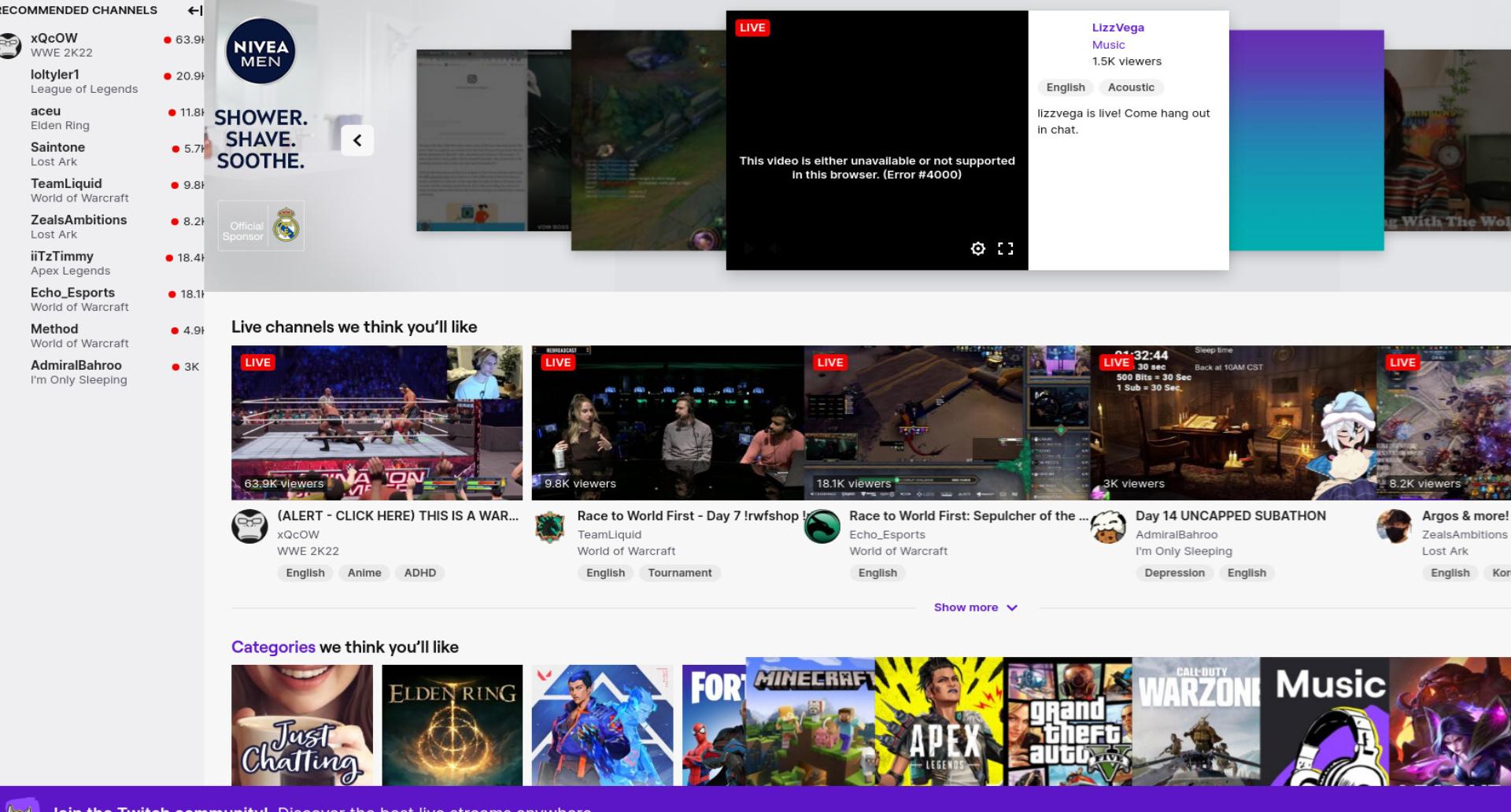
Task: Open loltyler1 channel in sidebar
Action: 102,81
